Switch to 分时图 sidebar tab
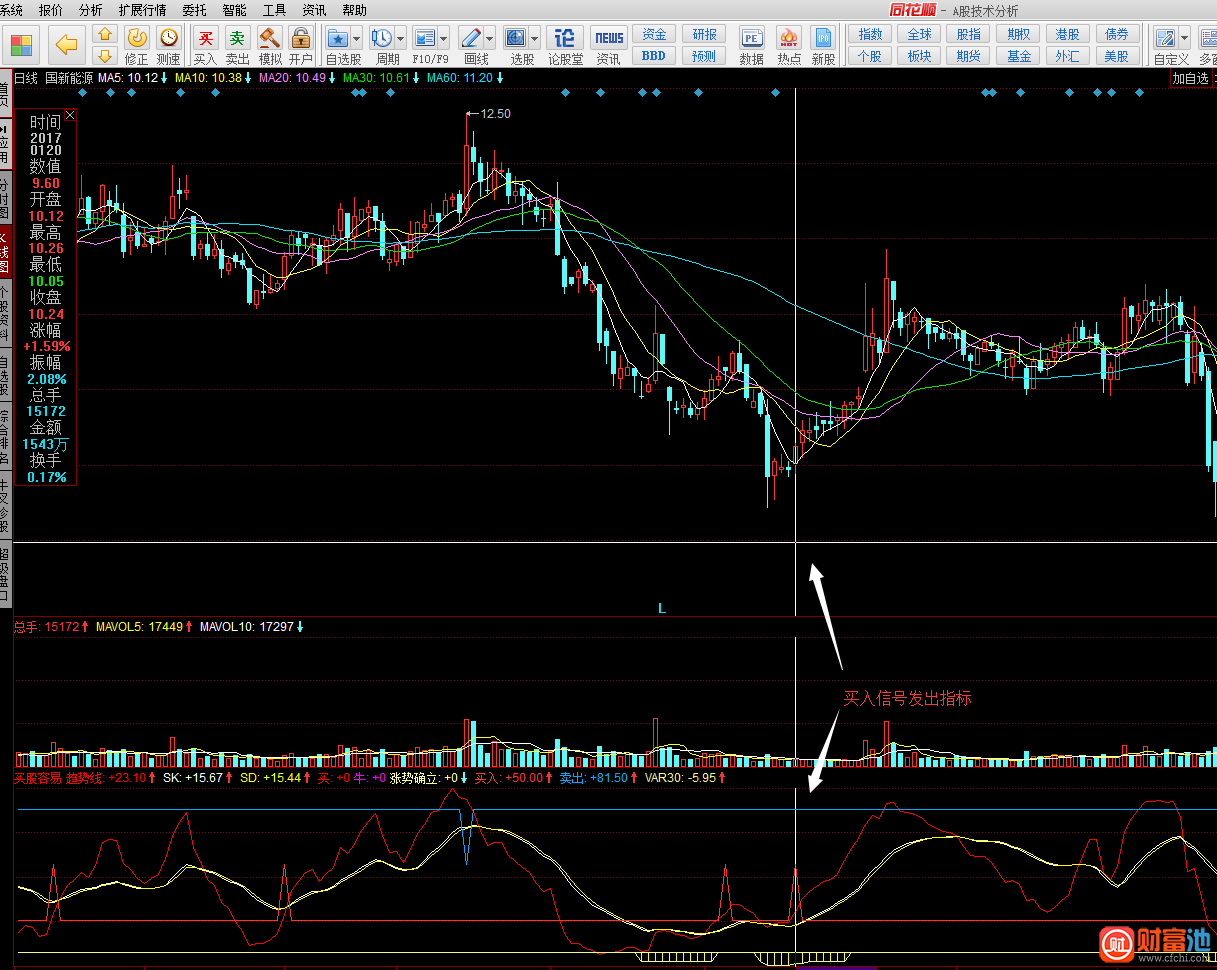This screenshot has height=970, width=1217. [x=5, y=200]
